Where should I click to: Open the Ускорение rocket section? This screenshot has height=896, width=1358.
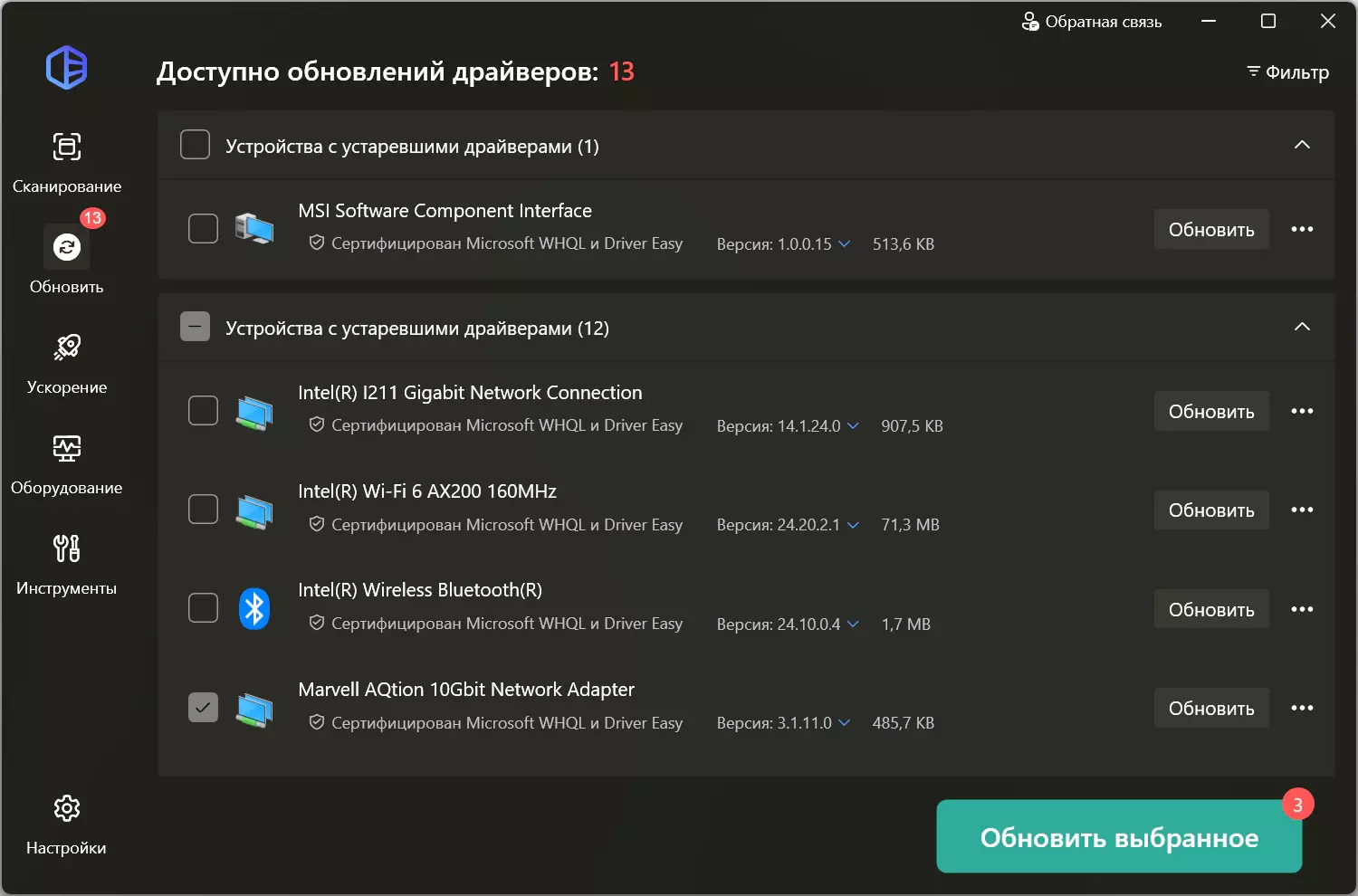pyautogui.click(x=66, y=364)
